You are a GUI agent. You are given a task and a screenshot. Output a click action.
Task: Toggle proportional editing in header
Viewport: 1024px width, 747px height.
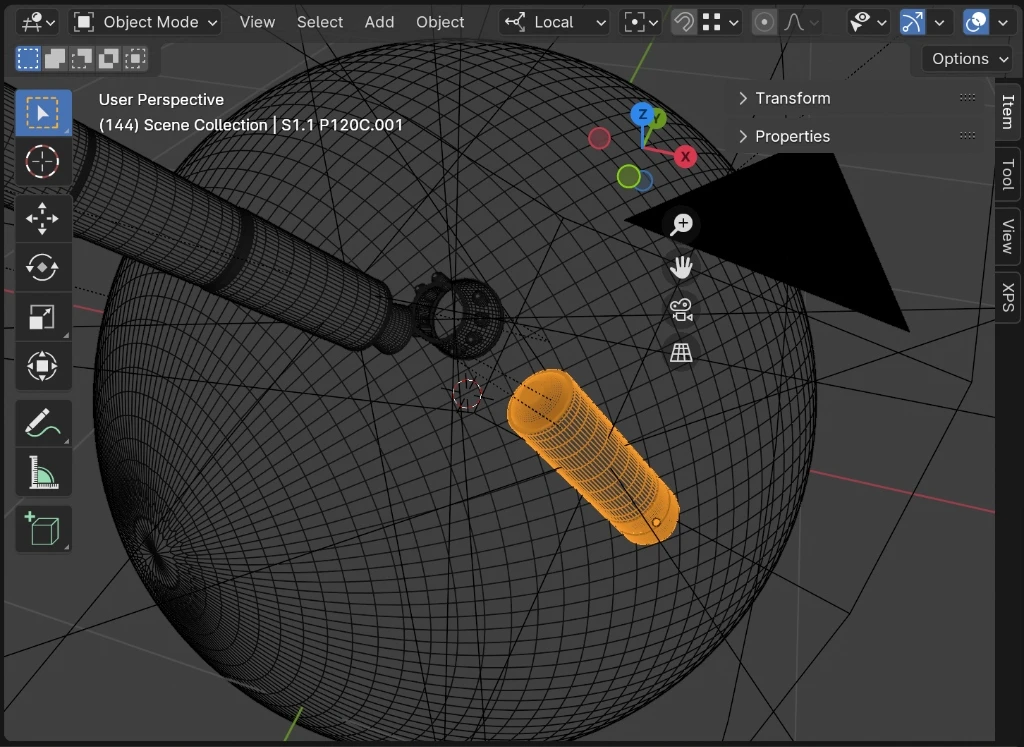763,22
